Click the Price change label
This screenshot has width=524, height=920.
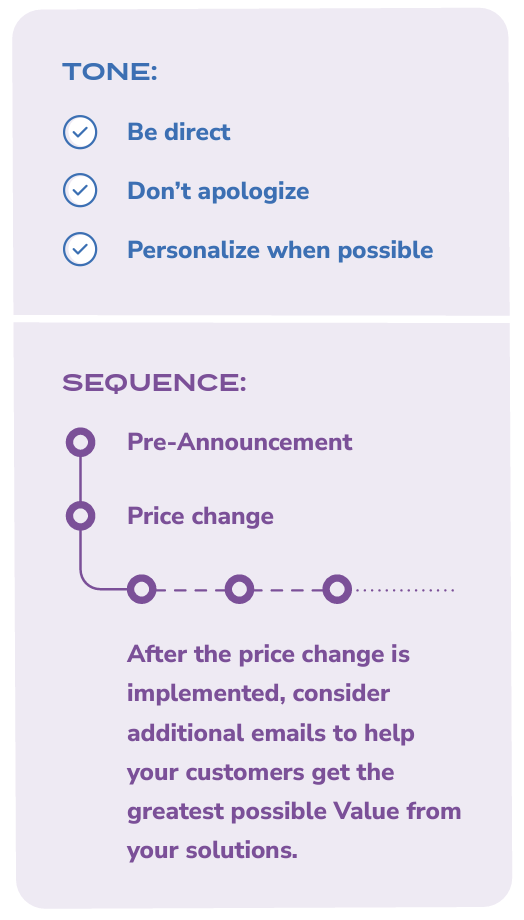click(201, 516)
